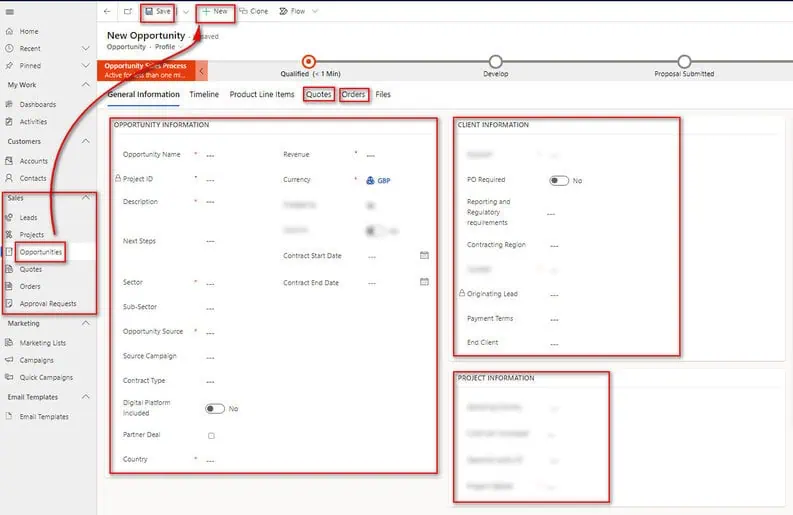Switch to the Quotes tab
The width and height of the screenshot is (793, 515).
(x=319, y=95)
